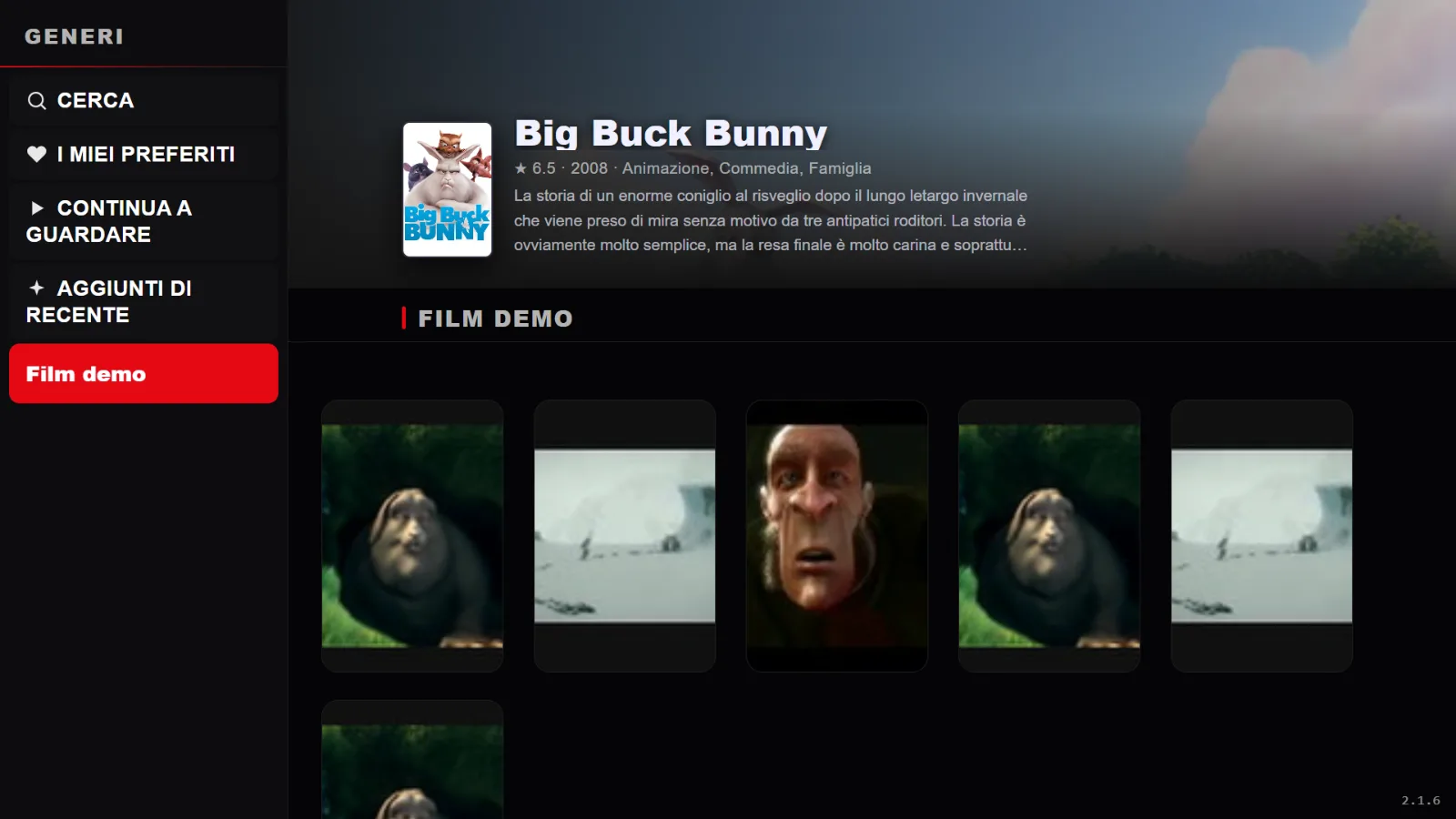Select the red Film demo genre button

coord(144,373)
